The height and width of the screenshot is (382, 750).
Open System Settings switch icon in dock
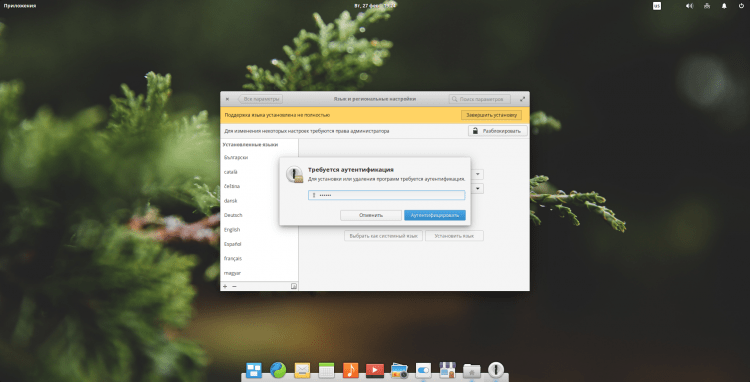[x=423, y=370]
